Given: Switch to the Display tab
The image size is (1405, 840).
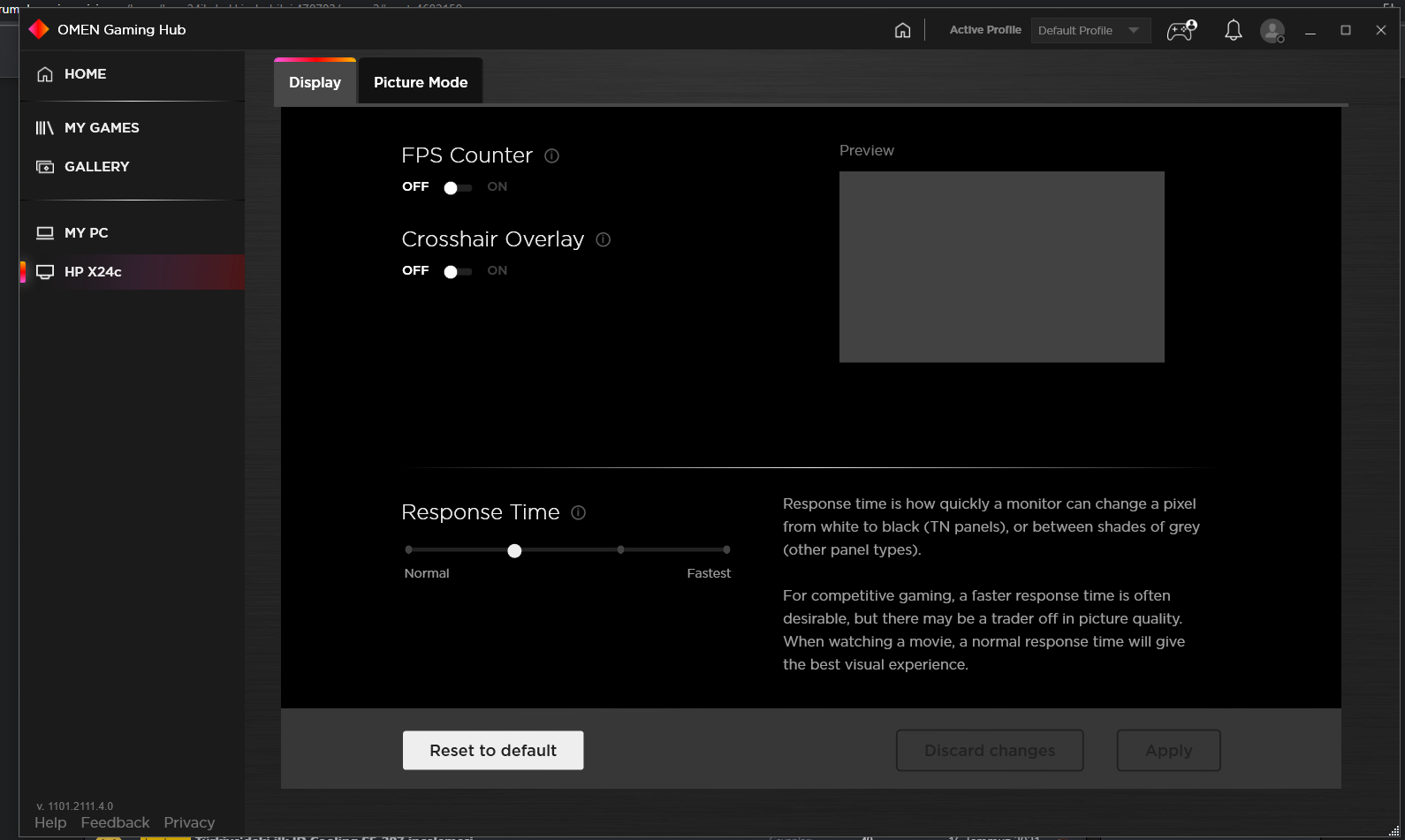Looking at the screenshot, I should point(315,82).
